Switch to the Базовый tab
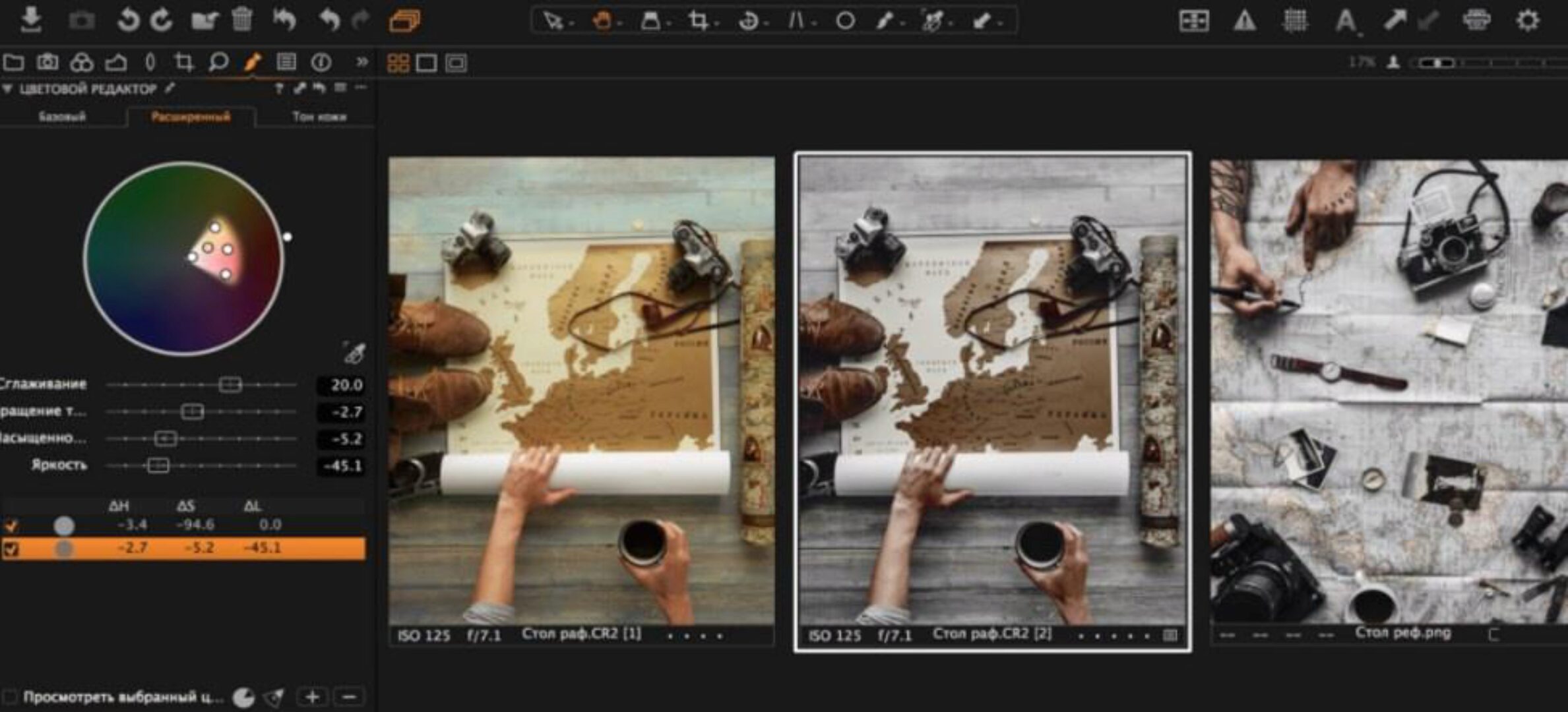Viewport: 1568px width, 712px height. click(x=63, y=116)
